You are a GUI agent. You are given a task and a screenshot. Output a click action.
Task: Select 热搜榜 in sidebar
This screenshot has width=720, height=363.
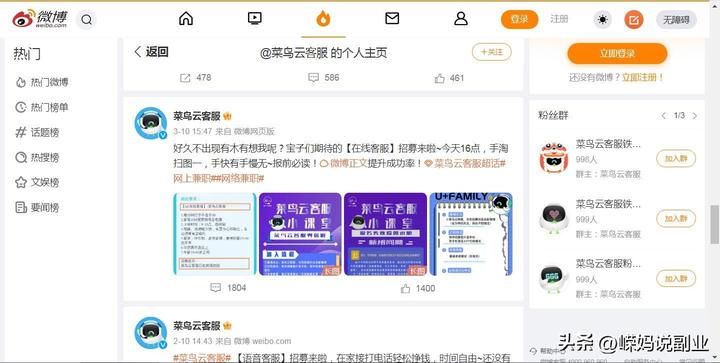(37, 157)
